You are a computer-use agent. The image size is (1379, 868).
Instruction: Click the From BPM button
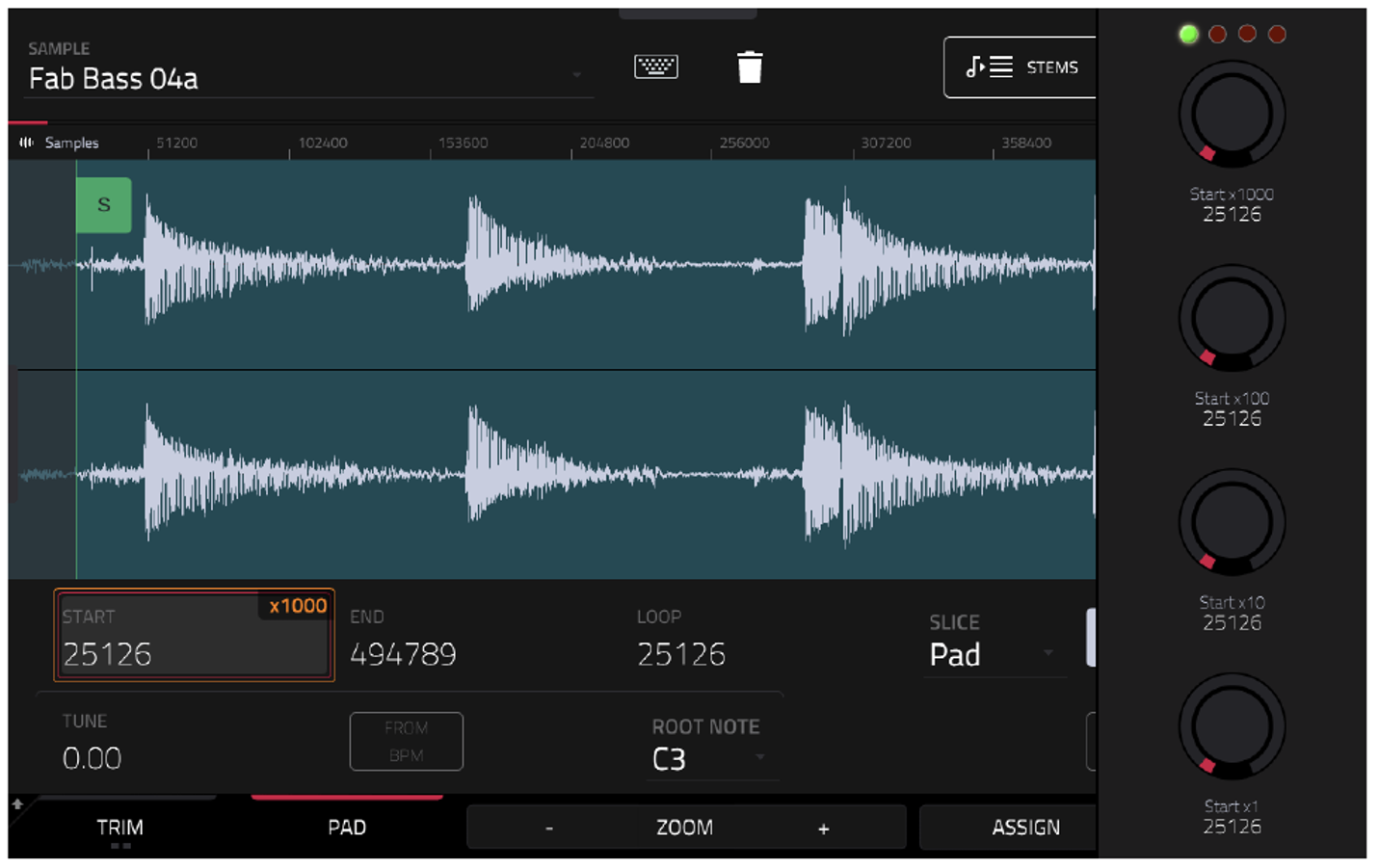pos(406,742)
